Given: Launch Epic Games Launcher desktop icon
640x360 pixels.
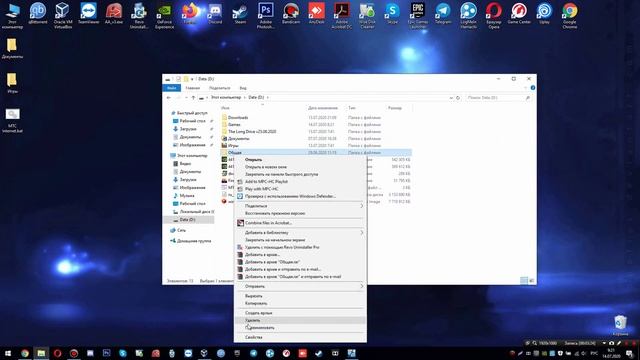Looking at the screenshot, I should pyautogui.click(x=418, y=16).
